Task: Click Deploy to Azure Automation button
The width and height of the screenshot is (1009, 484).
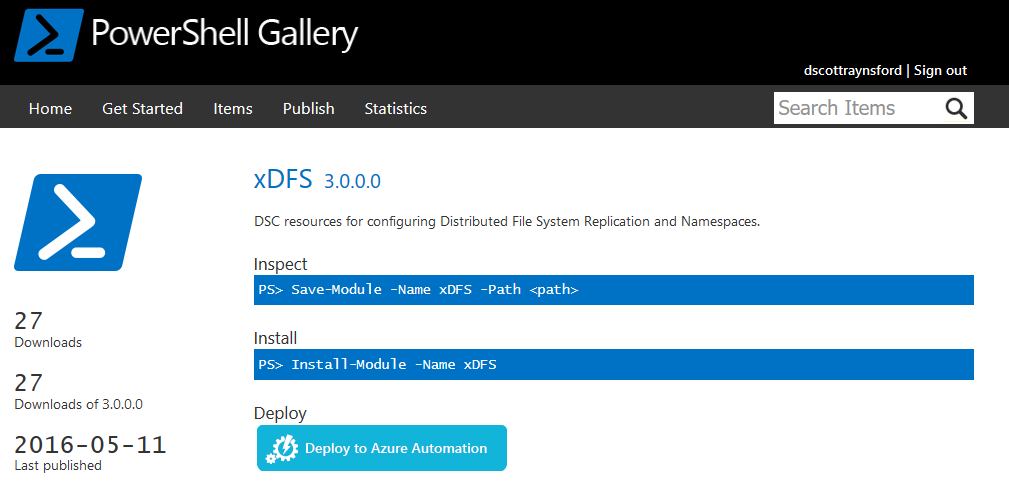Action: [382, 448]
